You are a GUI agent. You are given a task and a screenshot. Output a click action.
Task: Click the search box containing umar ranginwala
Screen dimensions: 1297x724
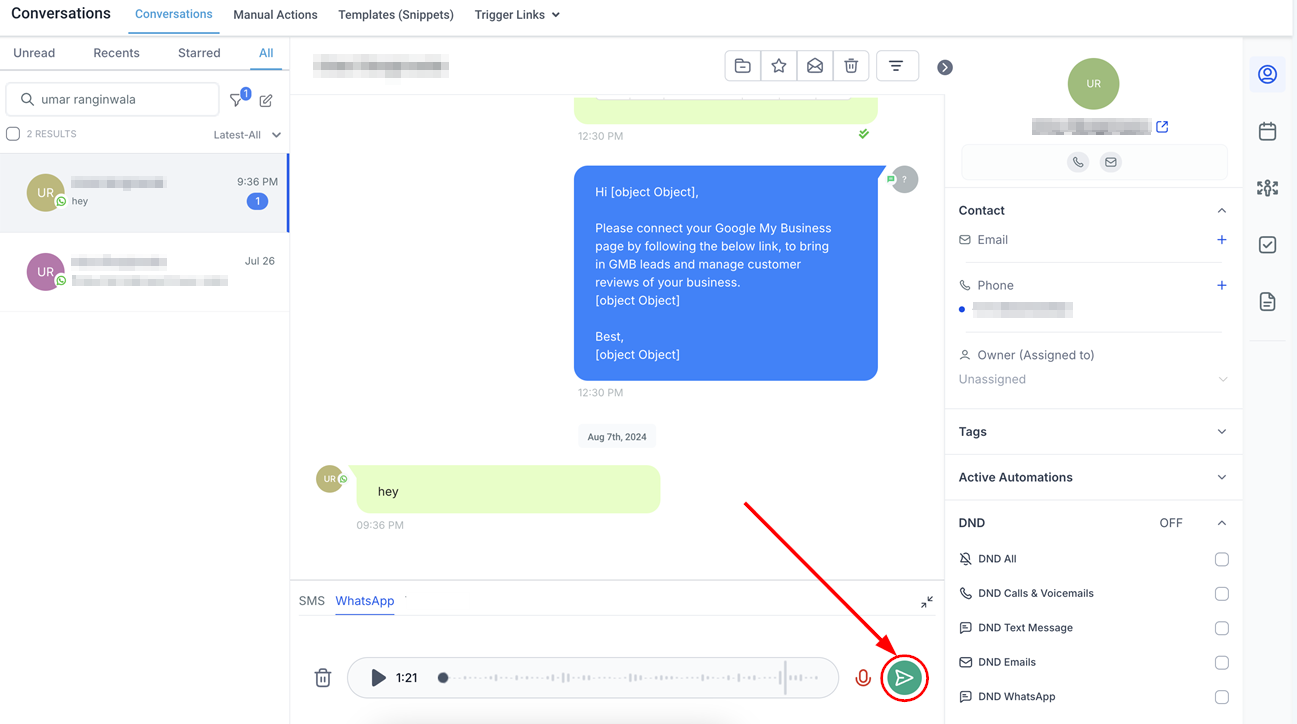[x=112, y=99]
